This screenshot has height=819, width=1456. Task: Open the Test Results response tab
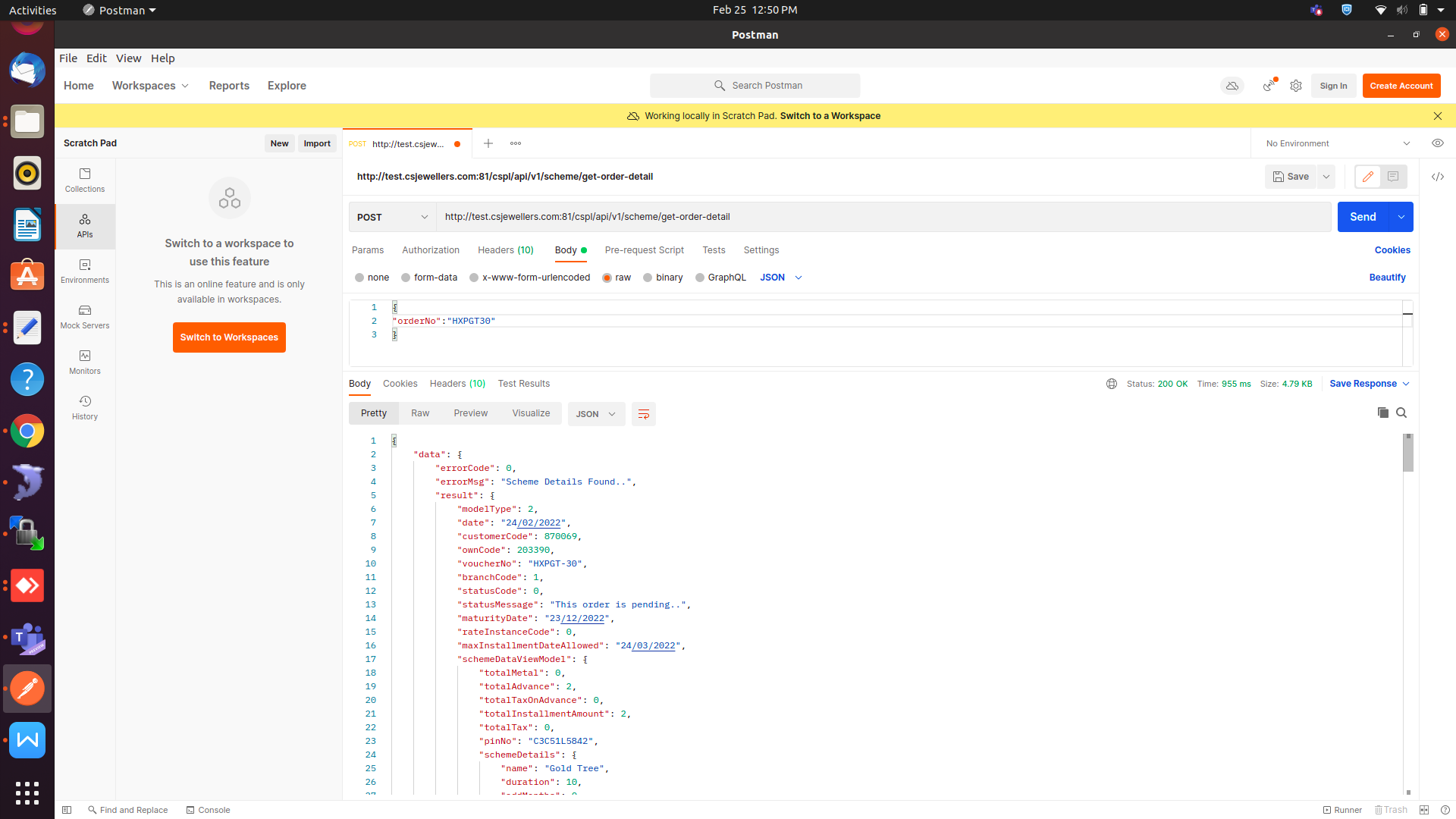pyautogui.click(x=524, y=384)
